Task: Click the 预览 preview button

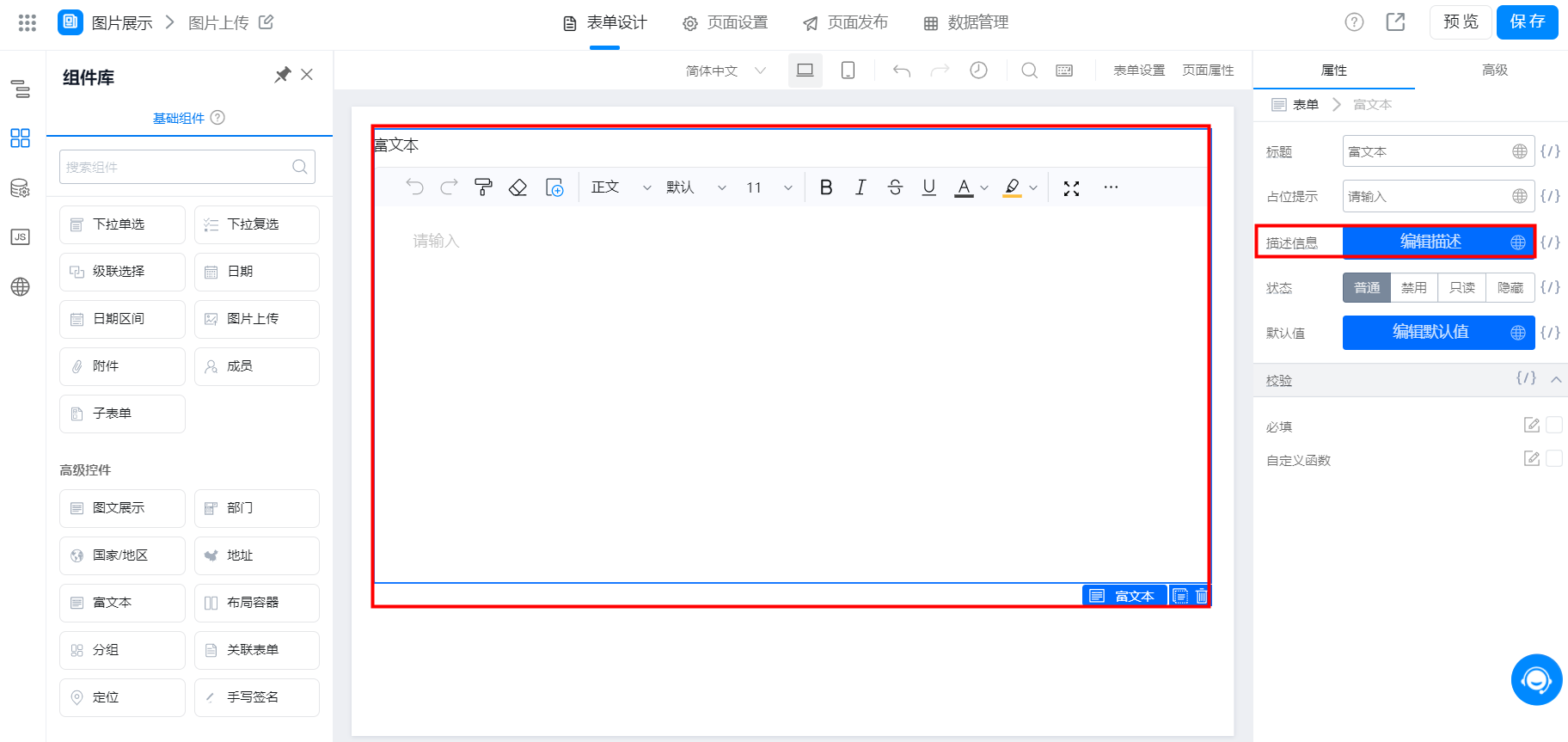Action: [x=1461, y=22]
